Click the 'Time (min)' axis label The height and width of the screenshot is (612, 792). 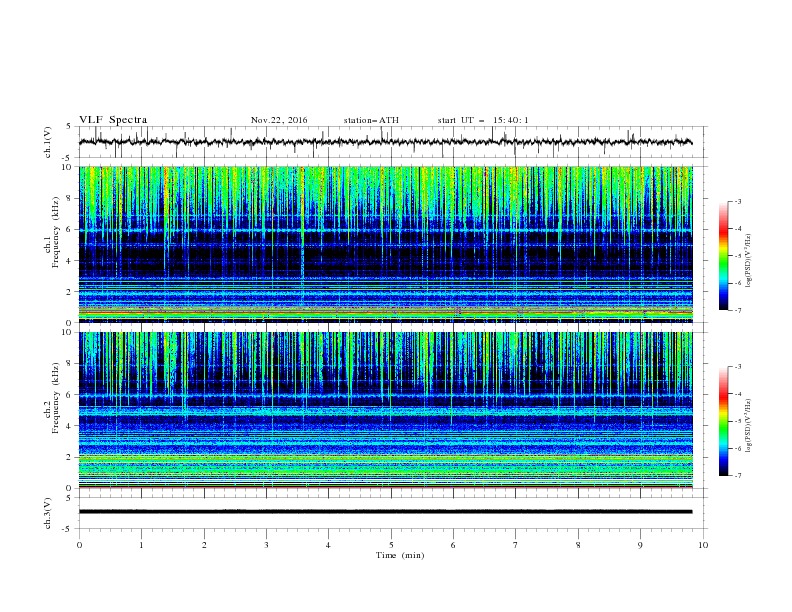pos(400,555)
